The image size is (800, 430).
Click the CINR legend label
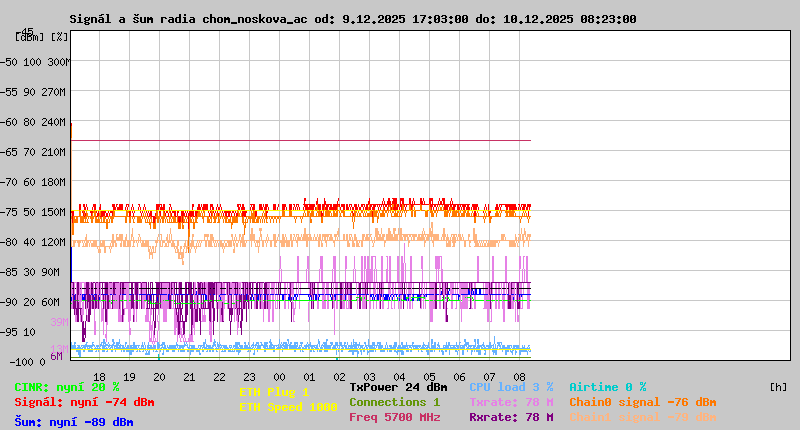point(67,387)
